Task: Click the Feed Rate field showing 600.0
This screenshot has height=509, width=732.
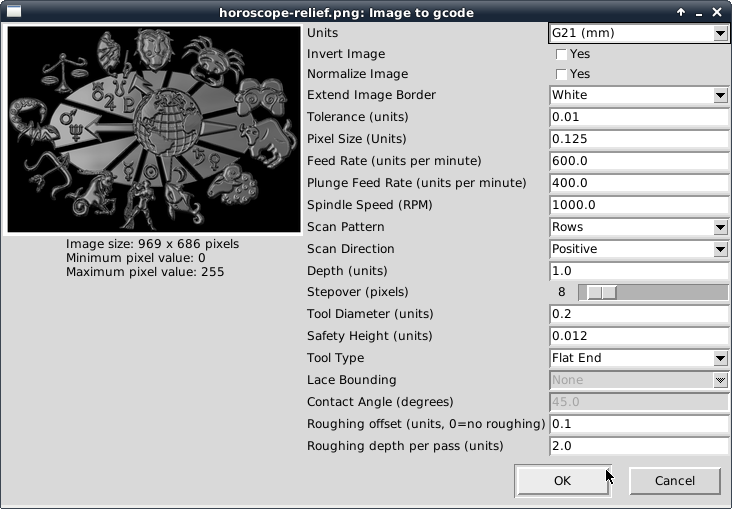Action: point(639,161)
